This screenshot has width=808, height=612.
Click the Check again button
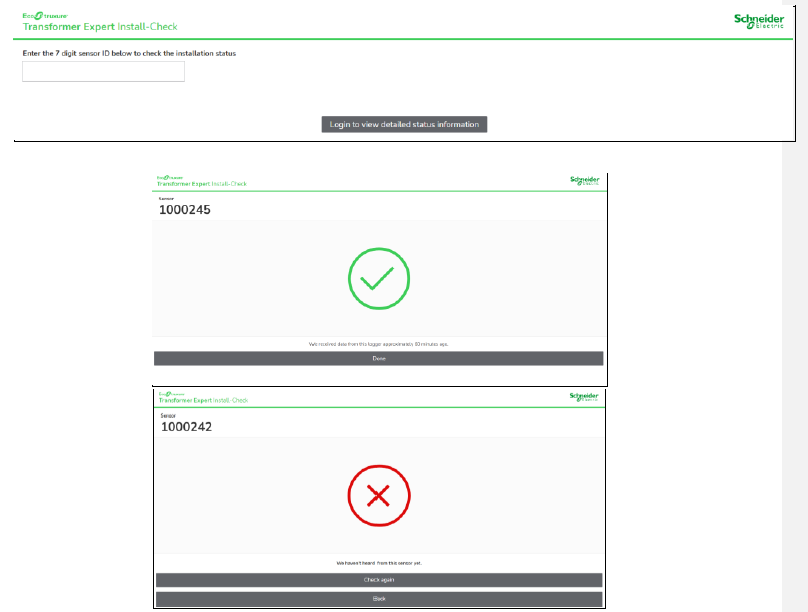[x=379, y=580]
